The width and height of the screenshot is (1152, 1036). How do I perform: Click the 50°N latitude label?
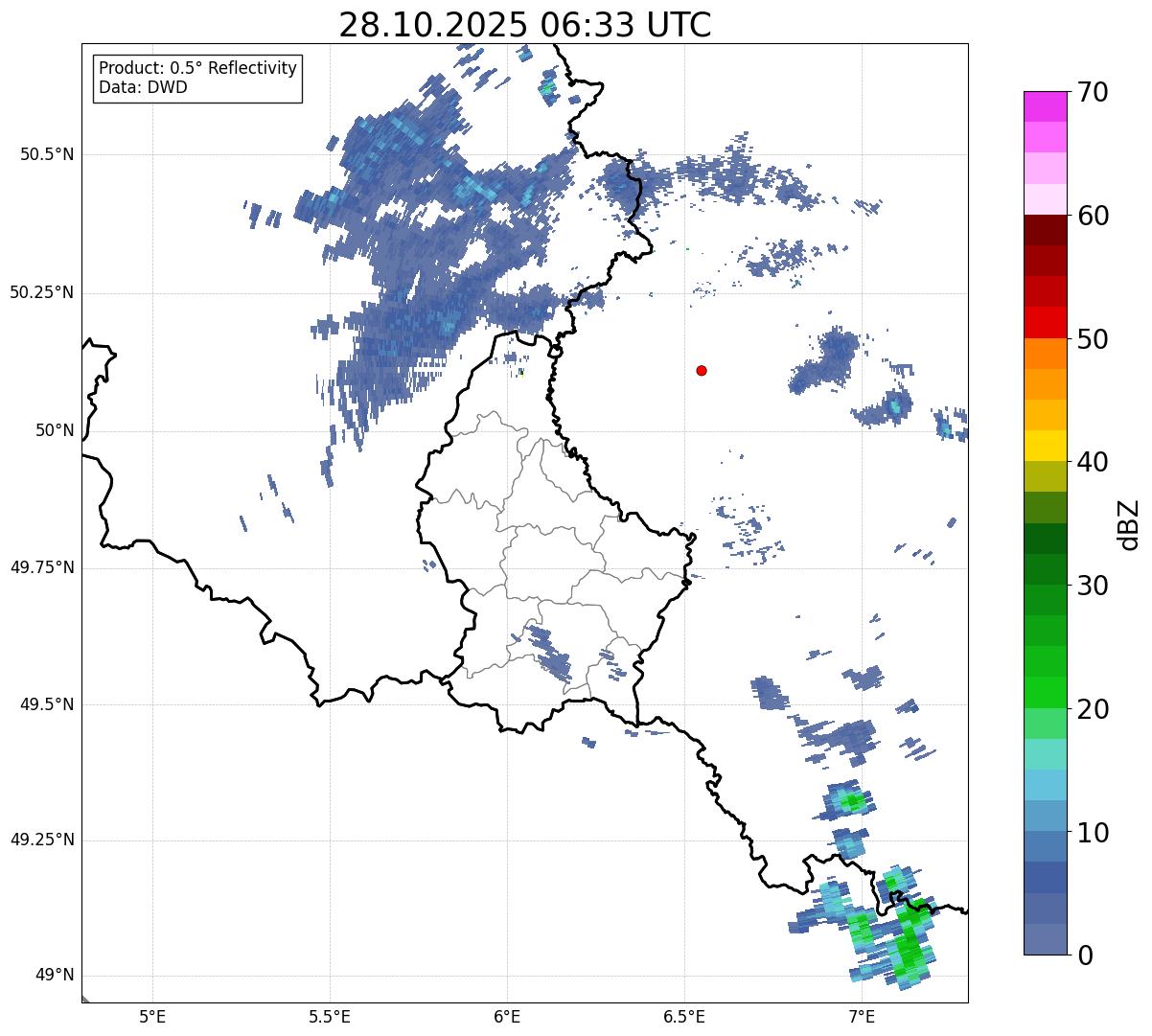[55, 430]
